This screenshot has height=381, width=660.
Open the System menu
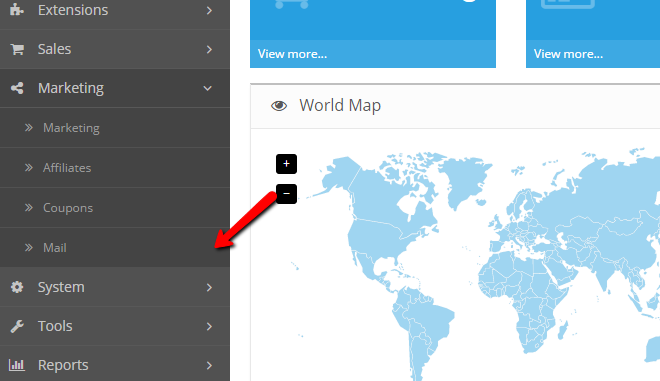[x=114, y=287]
